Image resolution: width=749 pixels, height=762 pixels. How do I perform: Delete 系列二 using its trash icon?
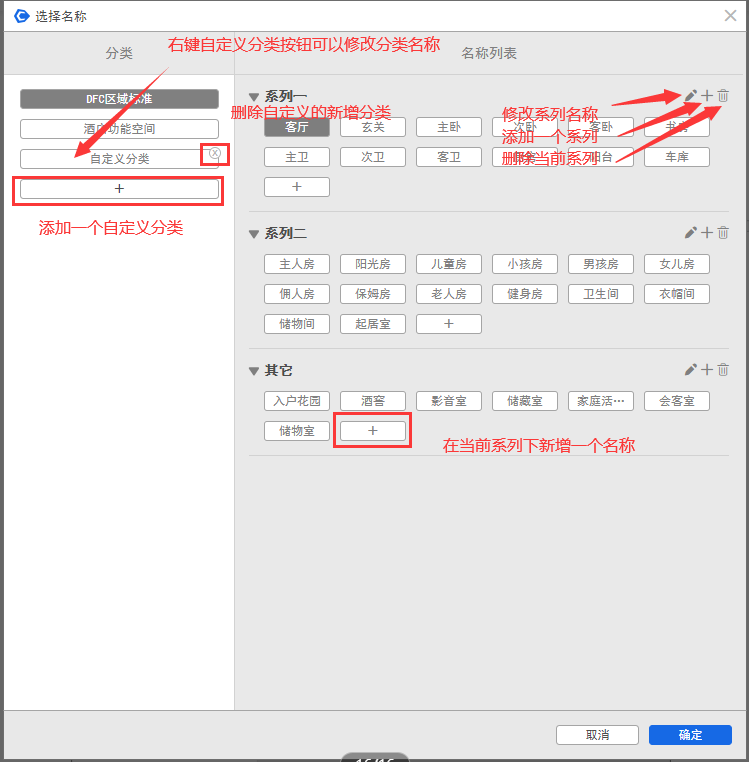[x=723, y=232]
